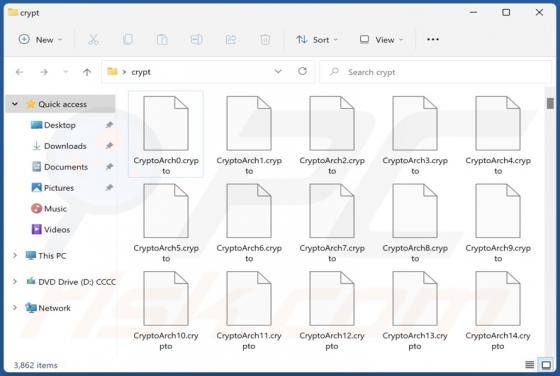Viewport: 560px width, 376px height.
Task: Open the New item dropdown
Action: click(40, 40)
